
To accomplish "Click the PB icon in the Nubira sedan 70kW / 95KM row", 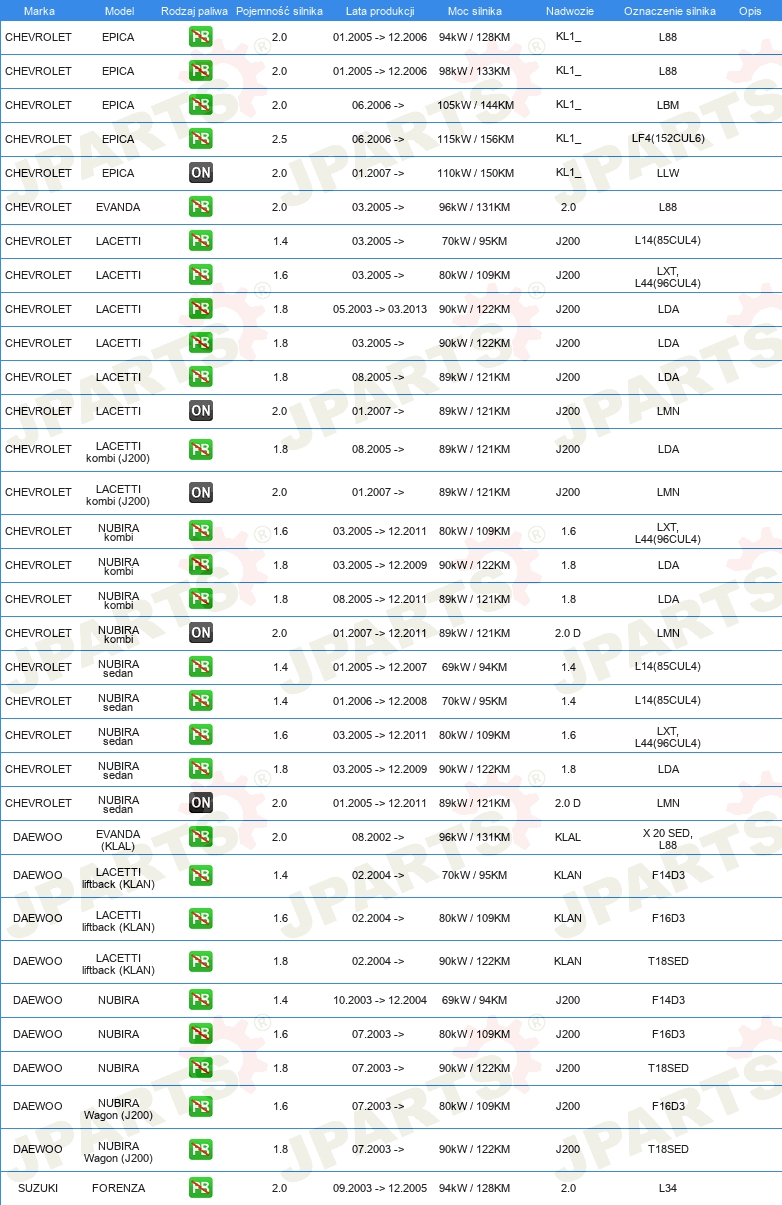I will (200, 701).
